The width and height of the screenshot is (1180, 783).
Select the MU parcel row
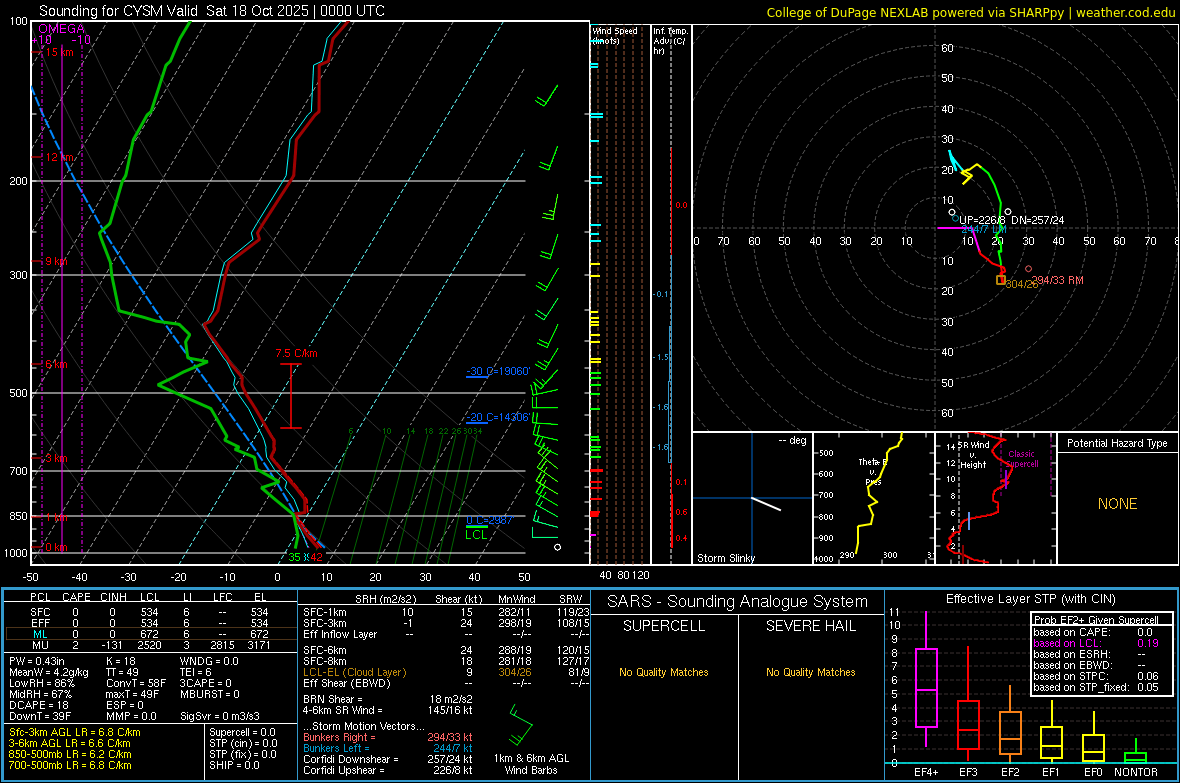(x=150, y=645)
